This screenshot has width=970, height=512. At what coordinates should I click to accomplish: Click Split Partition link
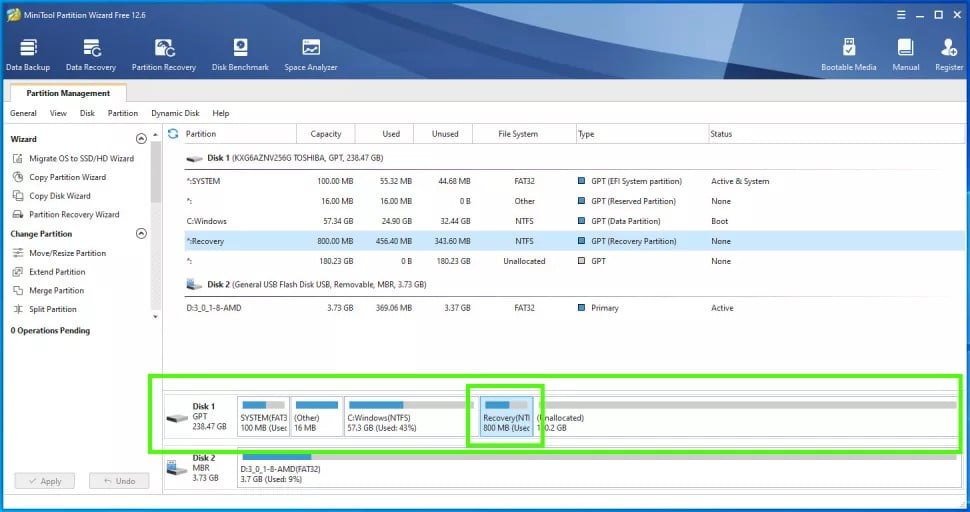click(53, 309)
